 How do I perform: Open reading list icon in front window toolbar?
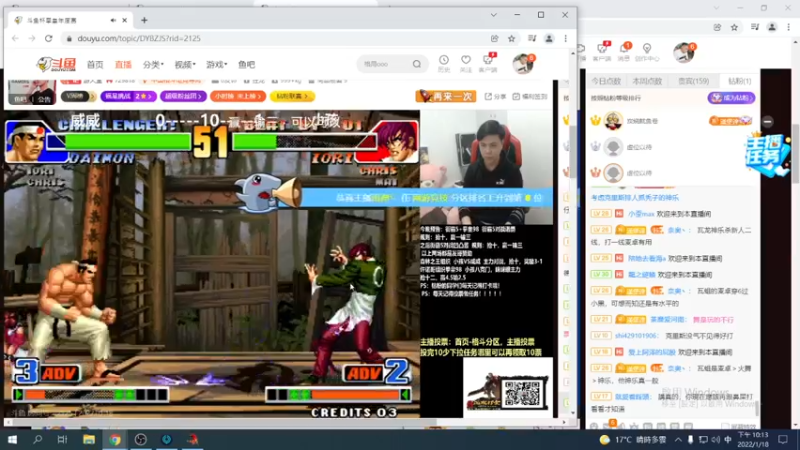click(532, 38)
